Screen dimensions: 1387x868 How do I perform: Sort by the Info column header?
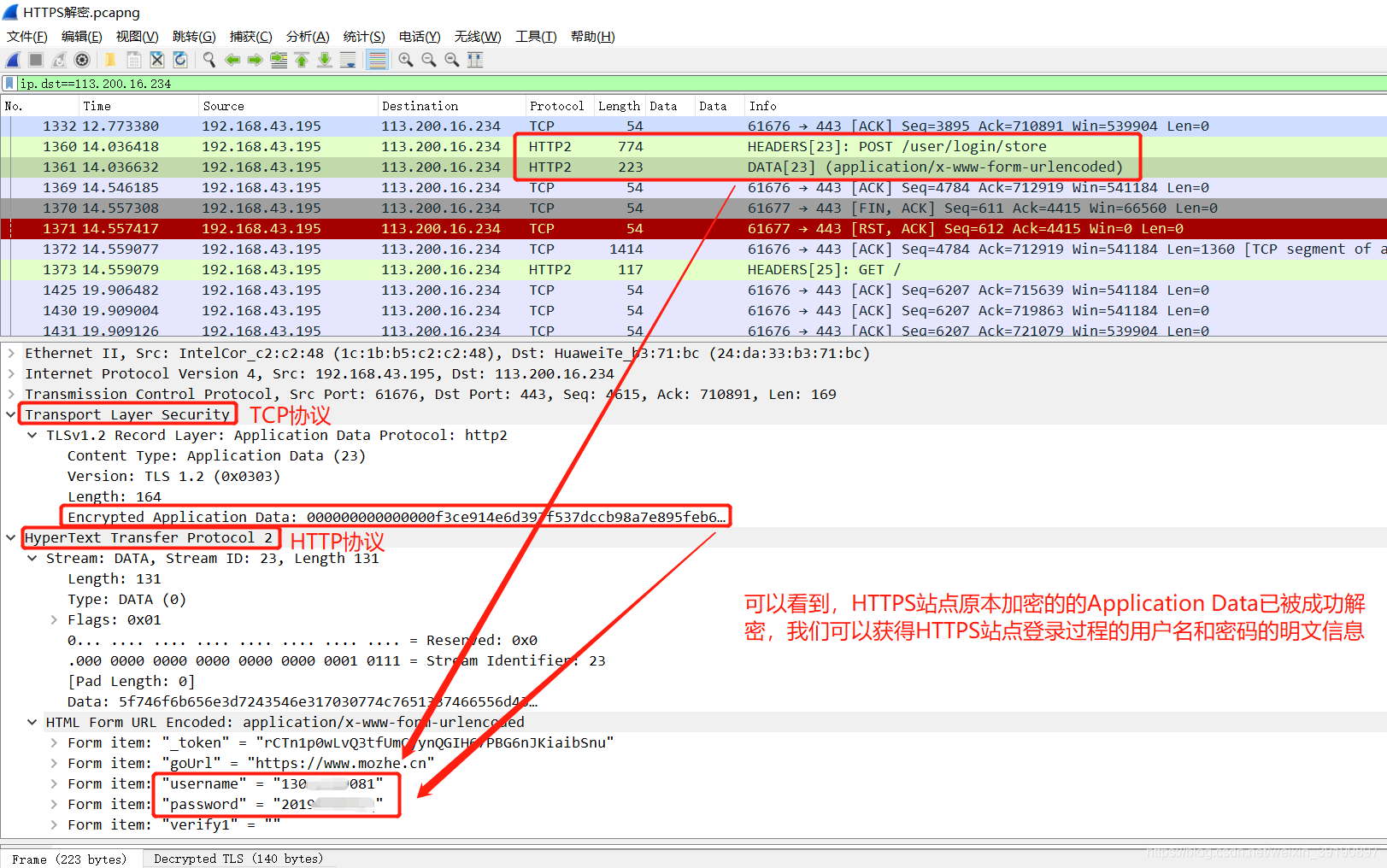click(1066, 106)
